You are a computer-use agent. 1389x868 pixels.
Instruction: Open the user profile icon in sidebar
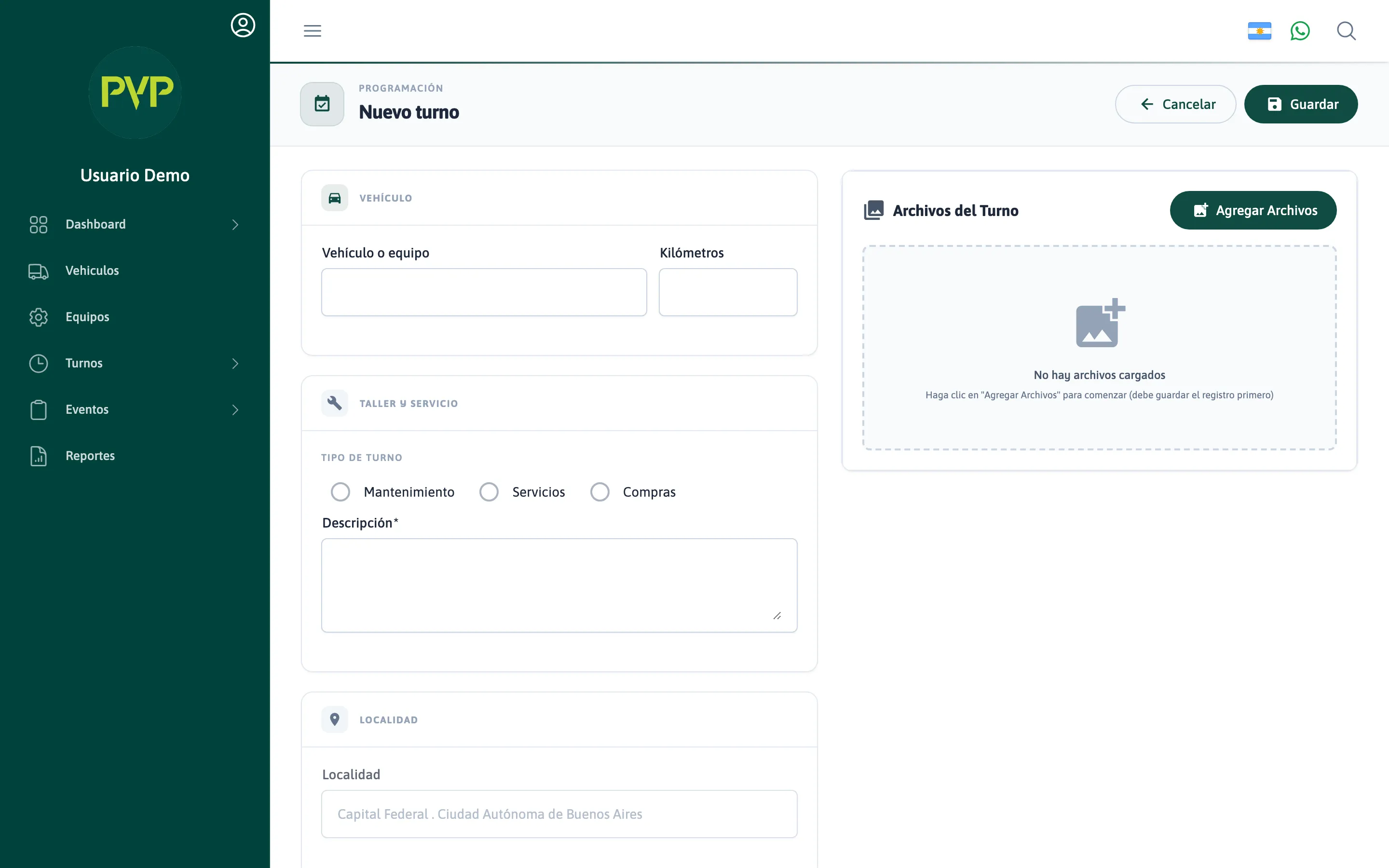(x=243, y=25)
